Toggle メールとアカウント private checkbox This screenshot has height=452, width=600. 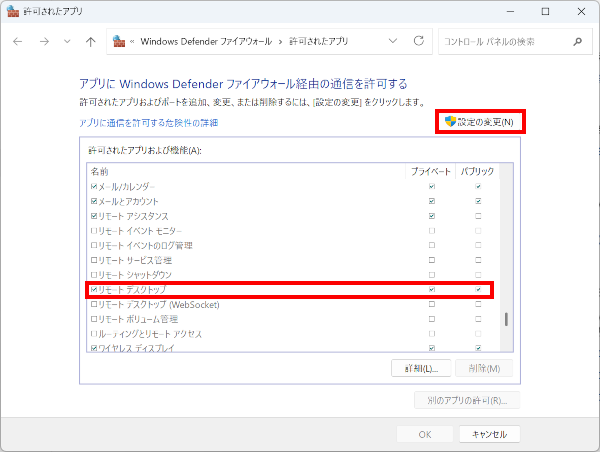432,201
